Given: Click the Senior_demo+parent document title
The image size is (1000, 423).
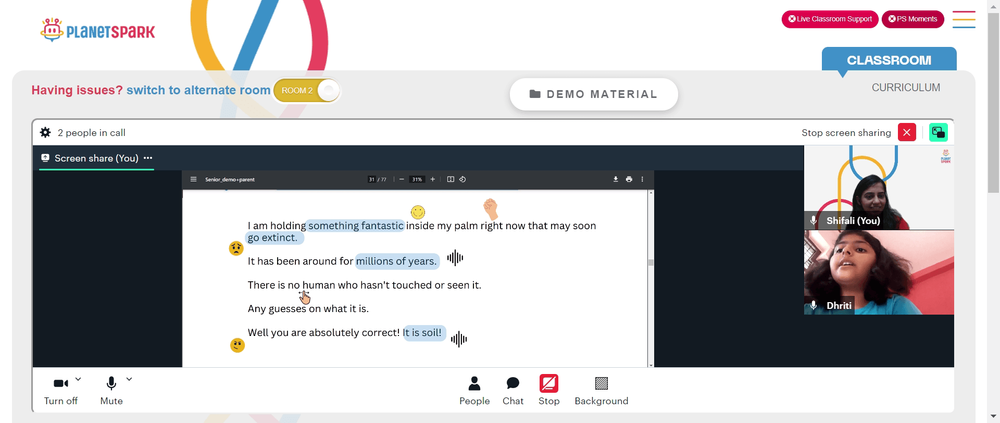Looking at the screenshot, I should 230,179.
